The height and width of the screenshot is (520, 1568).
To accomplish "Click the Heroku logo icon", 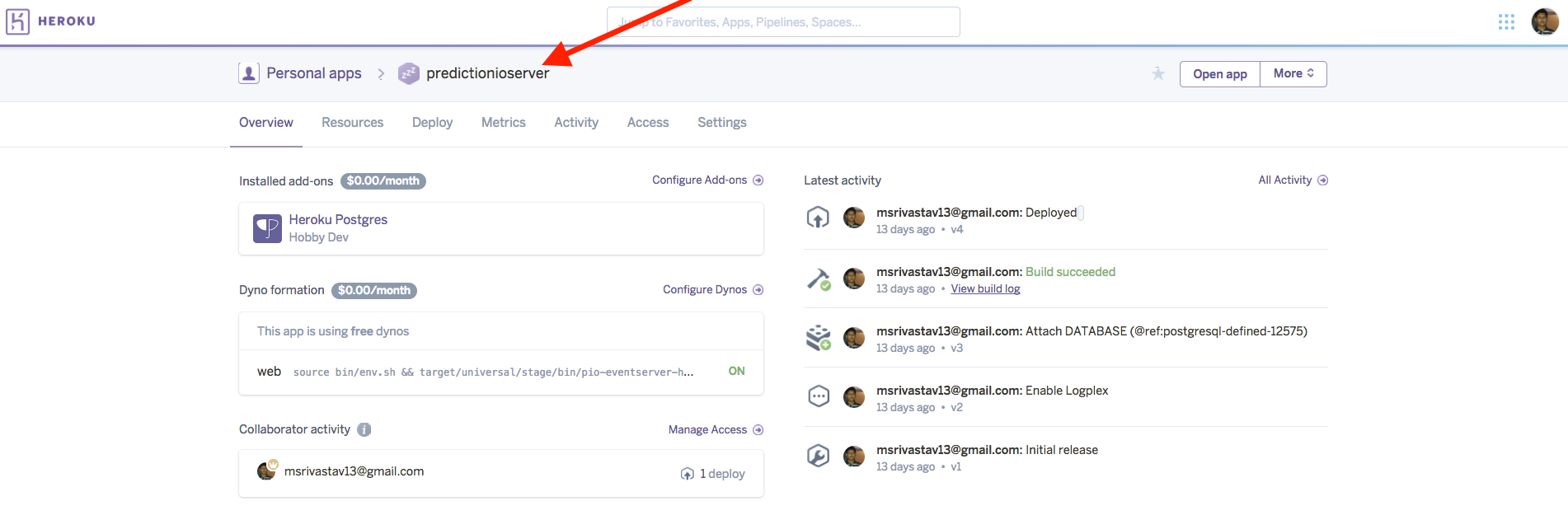I will point(17,21).
